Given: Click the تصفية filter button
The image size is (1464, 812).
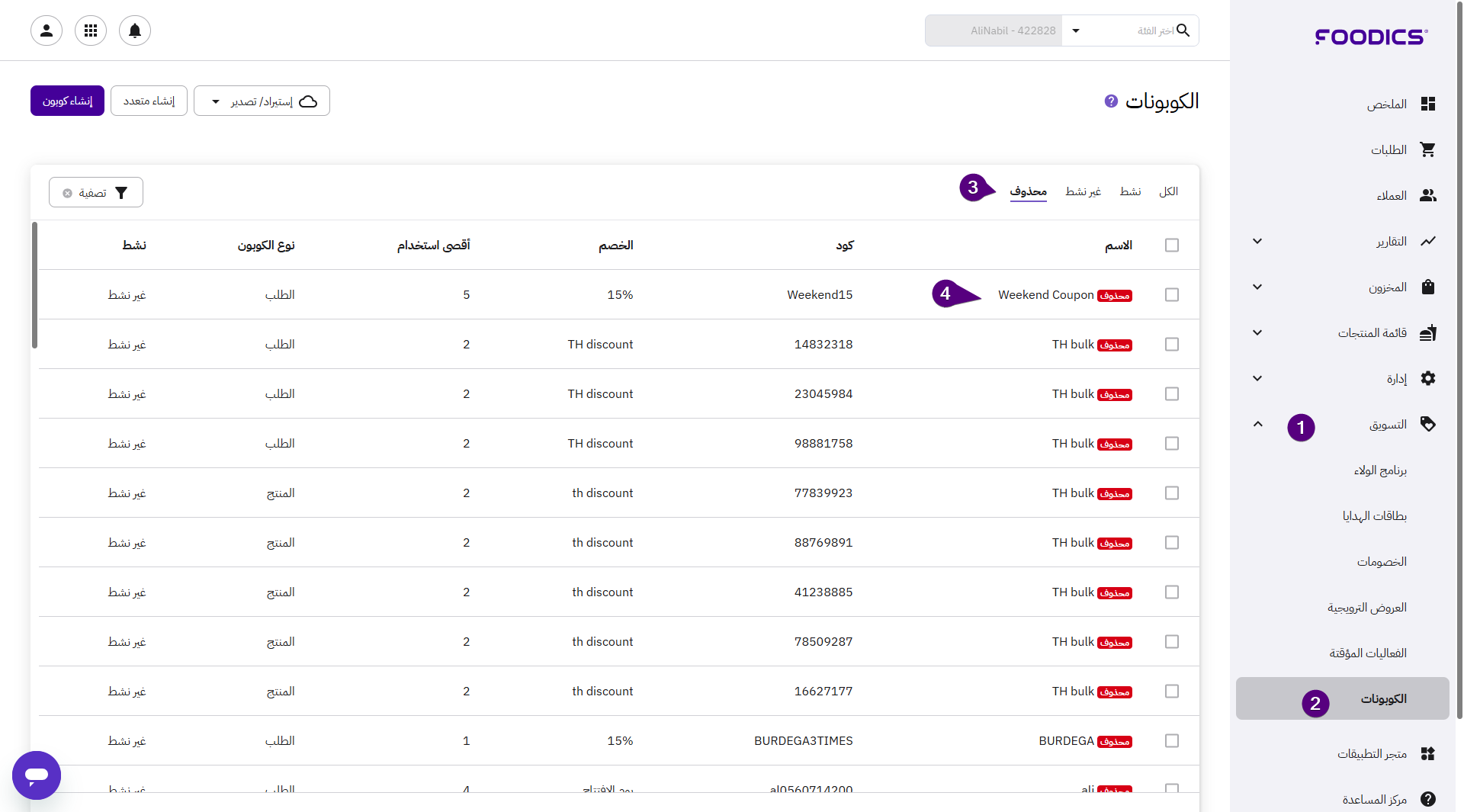Looking at the screenshot, I should point(96,193).
